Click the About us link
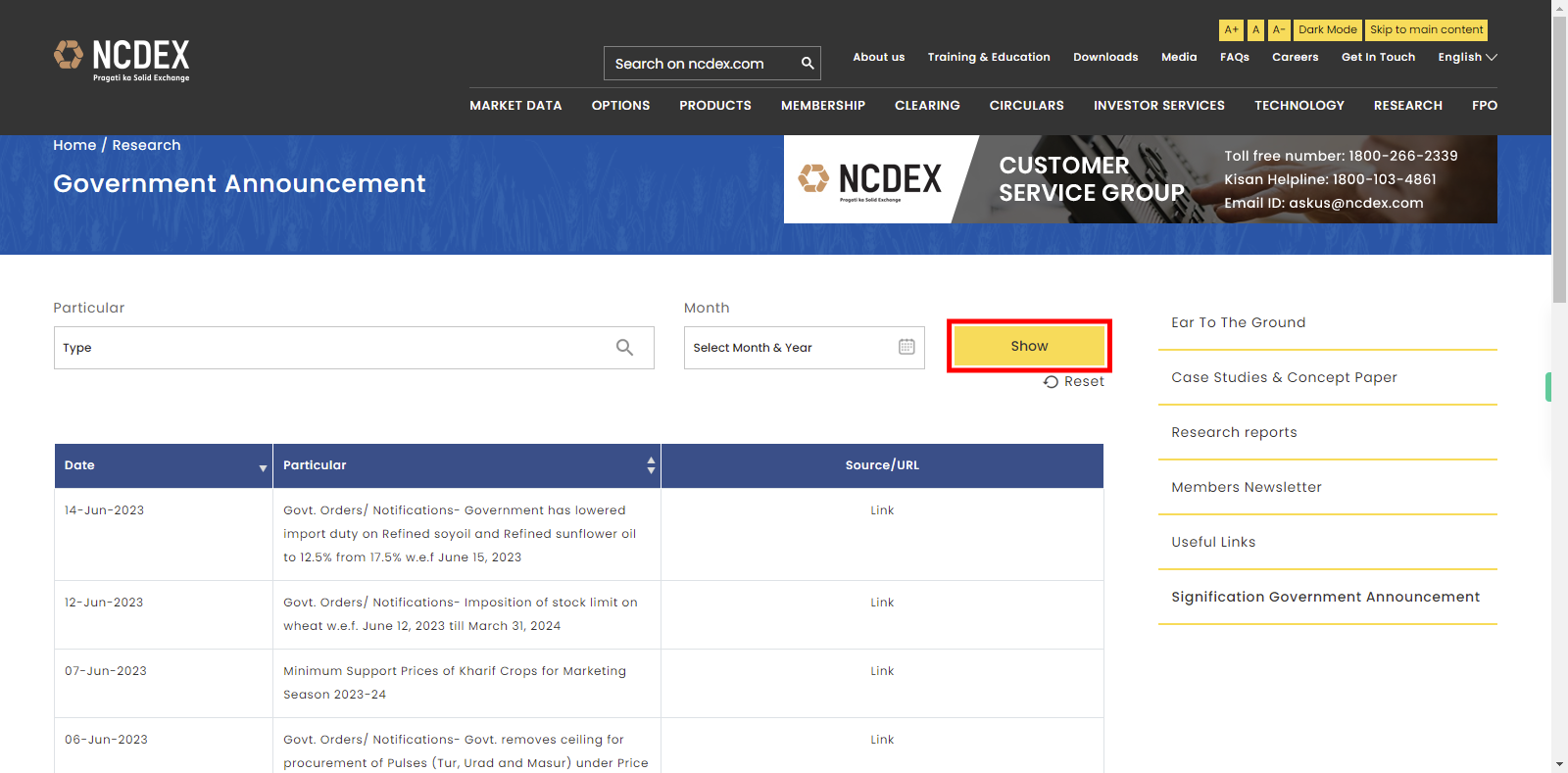Viewport: 1568px width, 773px height. coord(878,57)
